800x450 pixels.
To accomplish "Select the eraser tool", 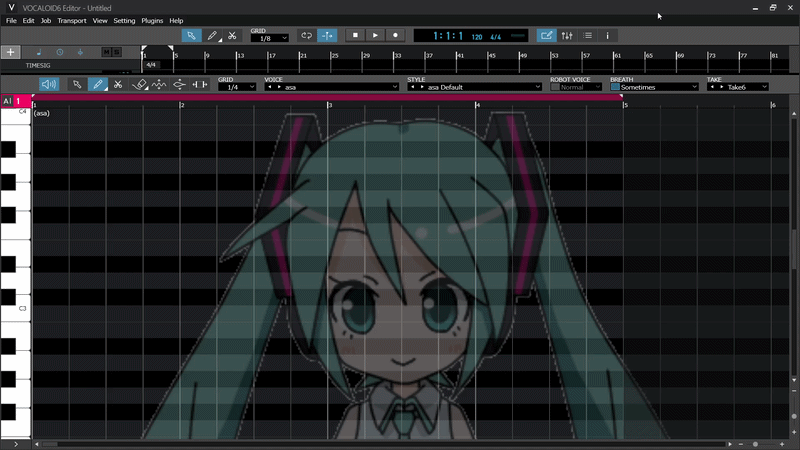I will click(x=139, y=84).
